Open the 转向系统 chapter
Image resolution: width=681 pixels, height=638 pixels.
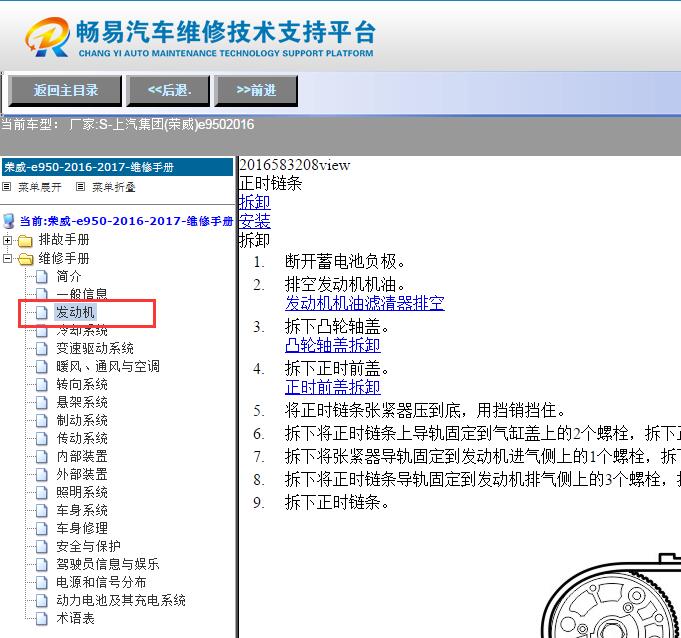coord(82,384)
